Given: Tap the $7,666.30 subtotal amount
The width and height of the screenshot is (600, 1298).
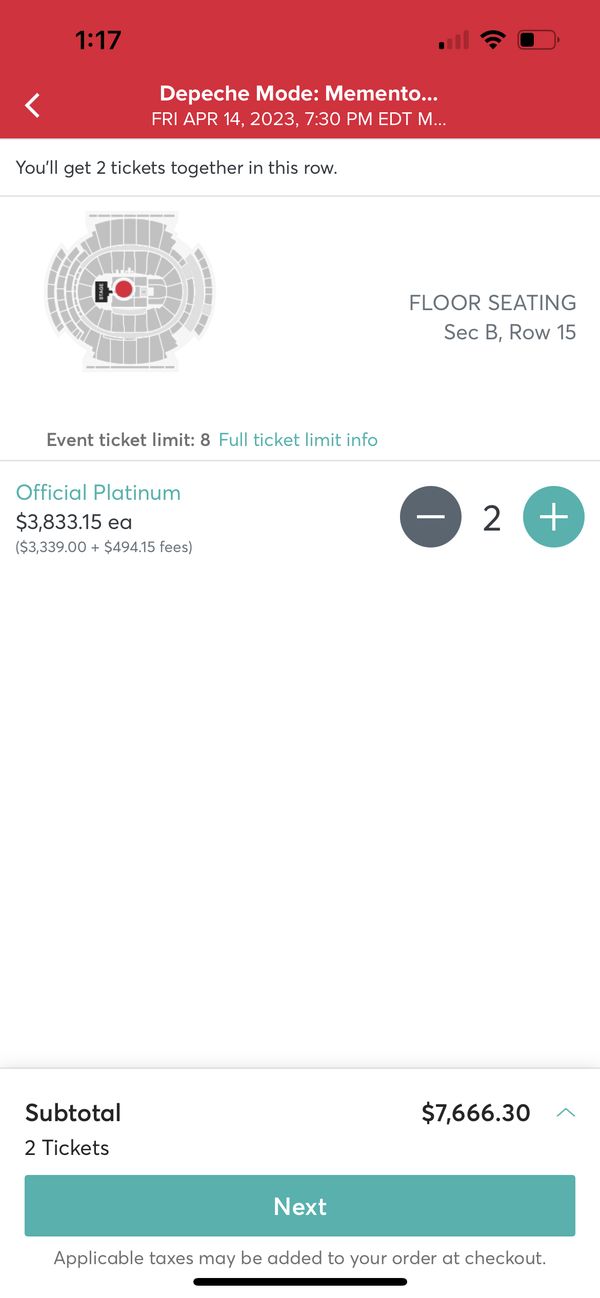Looking at the screenshot, I should click(x=476, y=1112).
